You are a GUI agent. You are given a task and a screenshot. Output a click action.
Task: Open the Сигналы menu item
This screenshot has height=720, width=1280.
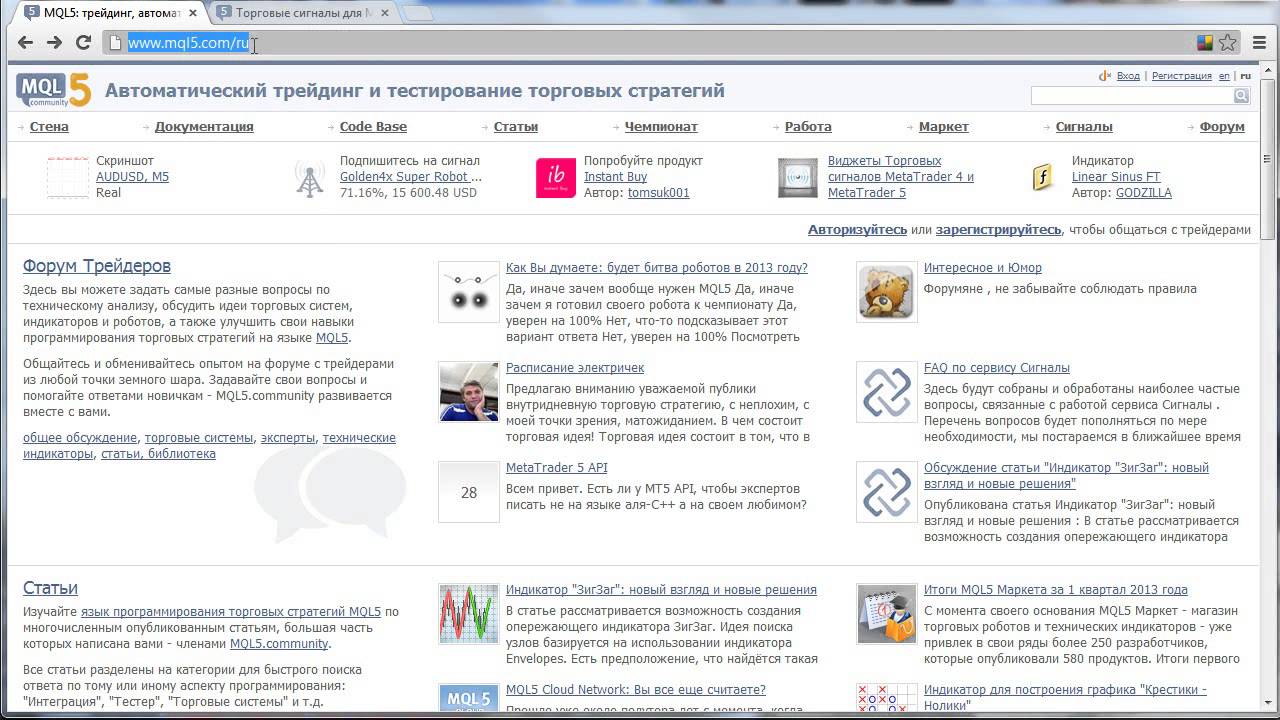[1084, 127]
